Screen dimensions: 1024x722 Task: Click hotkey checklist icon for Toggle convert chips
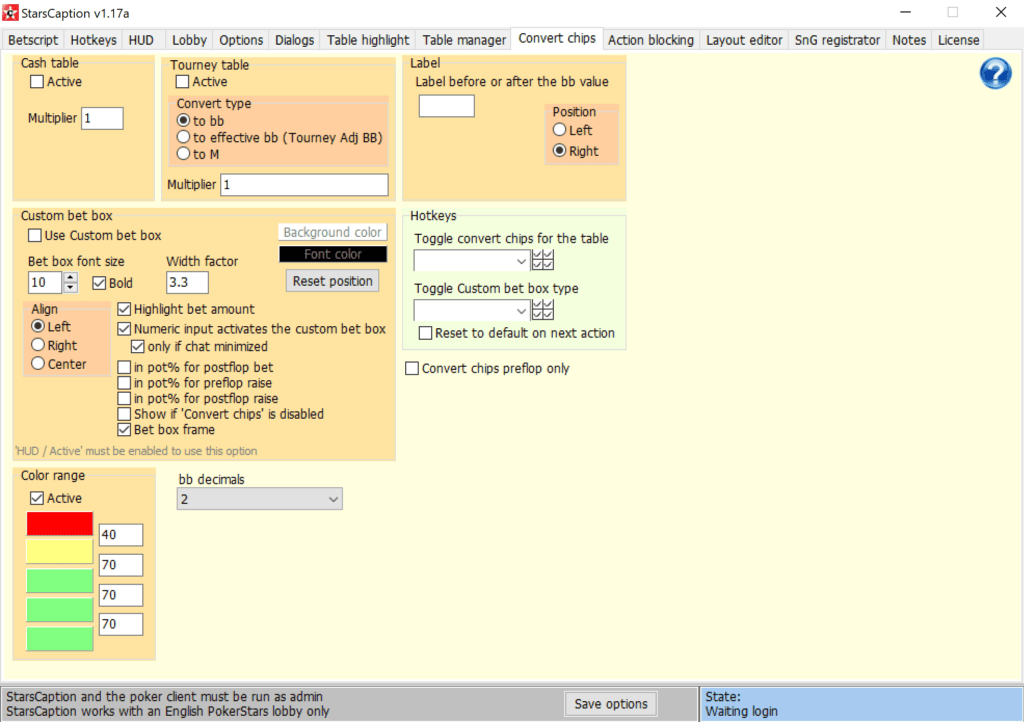(x=543, y=260)
